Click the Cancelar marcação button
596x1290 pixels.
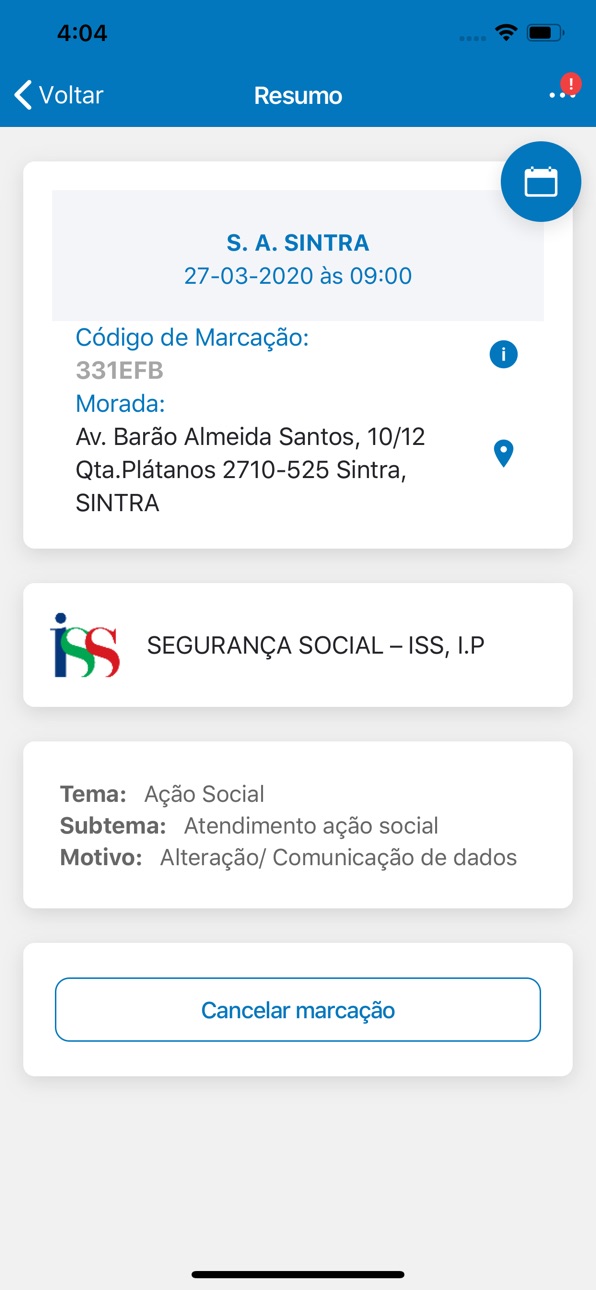point(298,1010)
